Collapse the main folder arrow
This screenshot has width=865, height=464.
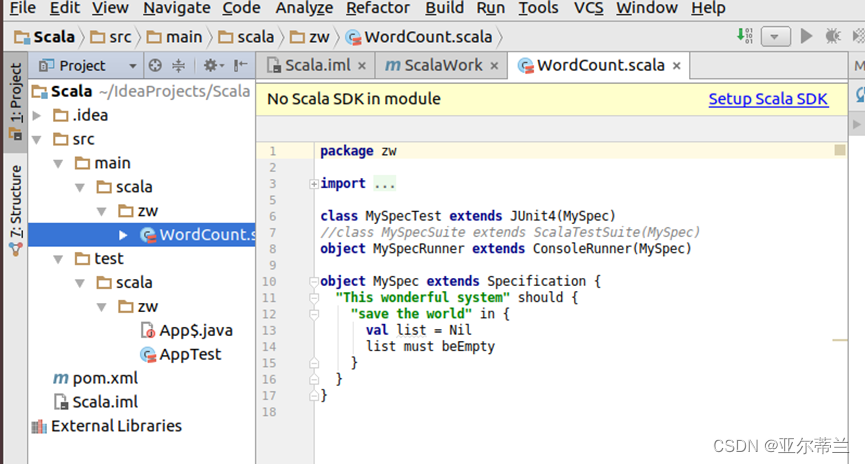(x=58, y=163)
